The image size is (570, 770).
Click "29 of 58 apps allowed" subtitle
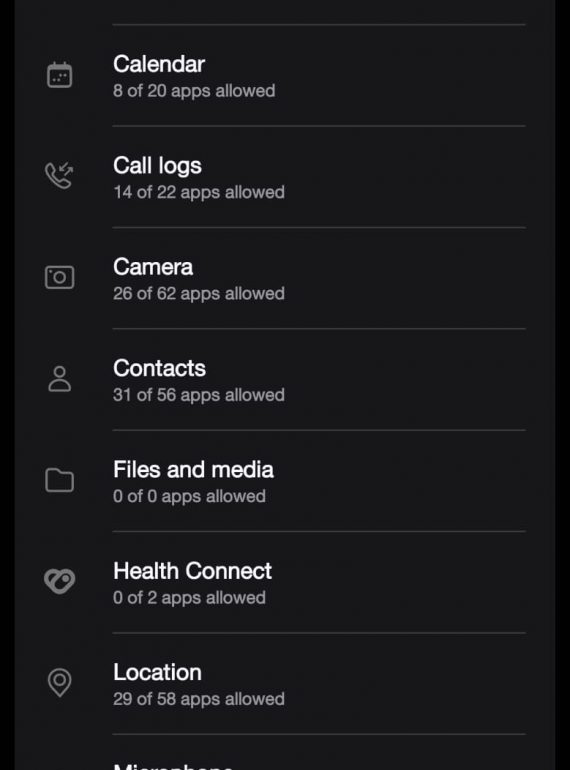199,699
